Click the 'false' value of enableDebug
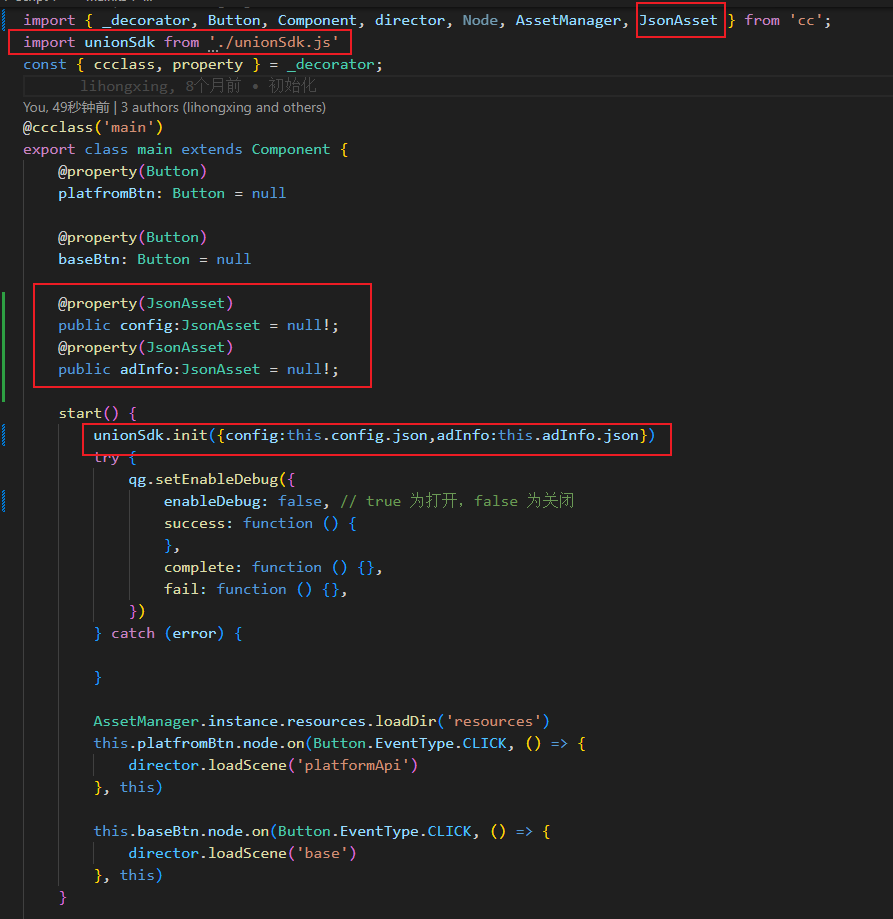The width and height of the screenshot is (893, 919). pos(300,501)
